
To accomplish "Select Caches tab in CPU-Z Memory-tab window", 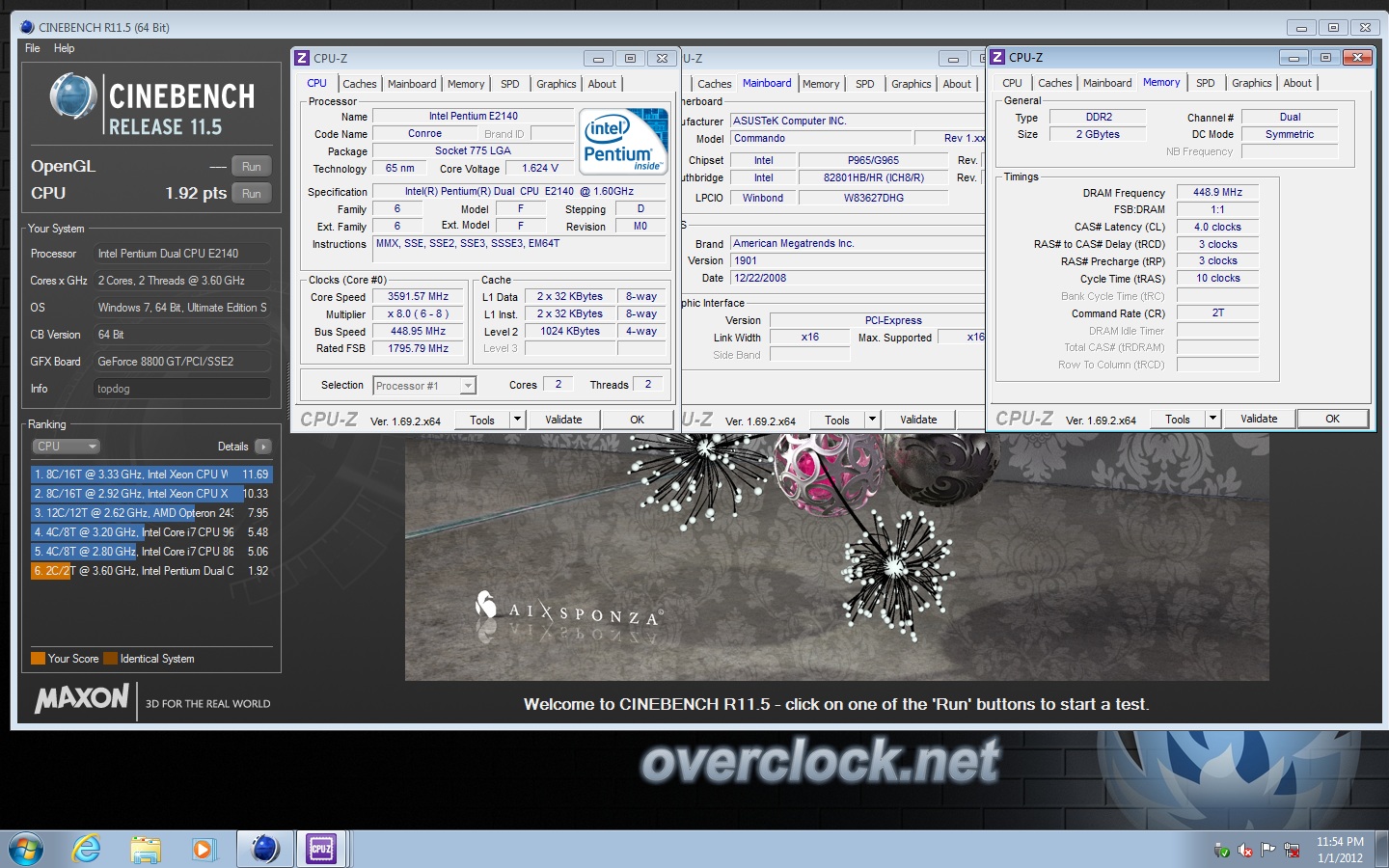I will 1055,83.
